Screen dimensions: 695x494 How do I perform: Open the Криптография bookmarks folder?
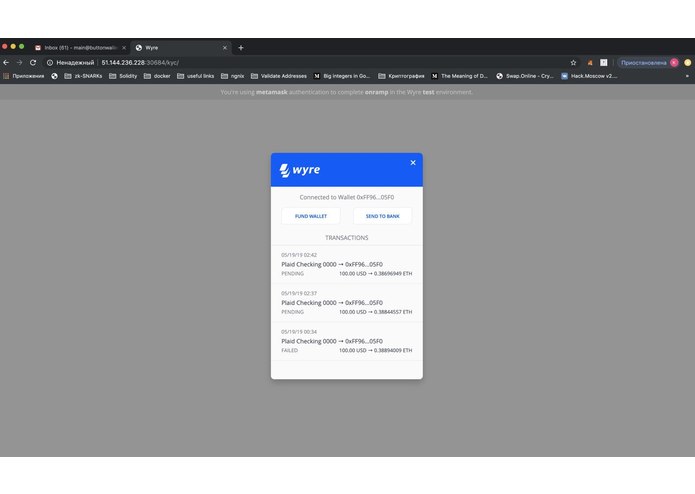401,76
